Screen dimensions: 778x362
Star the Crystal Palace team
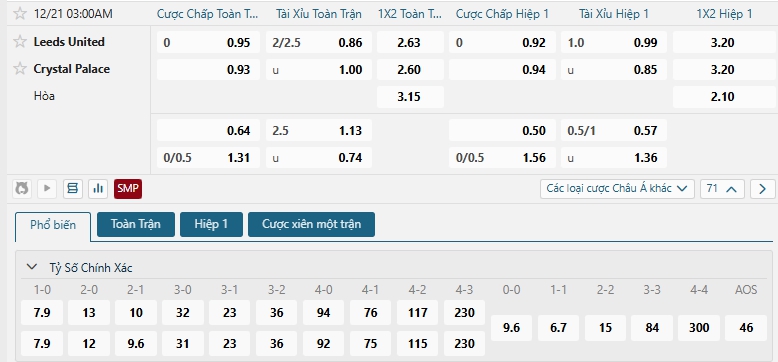20,68
